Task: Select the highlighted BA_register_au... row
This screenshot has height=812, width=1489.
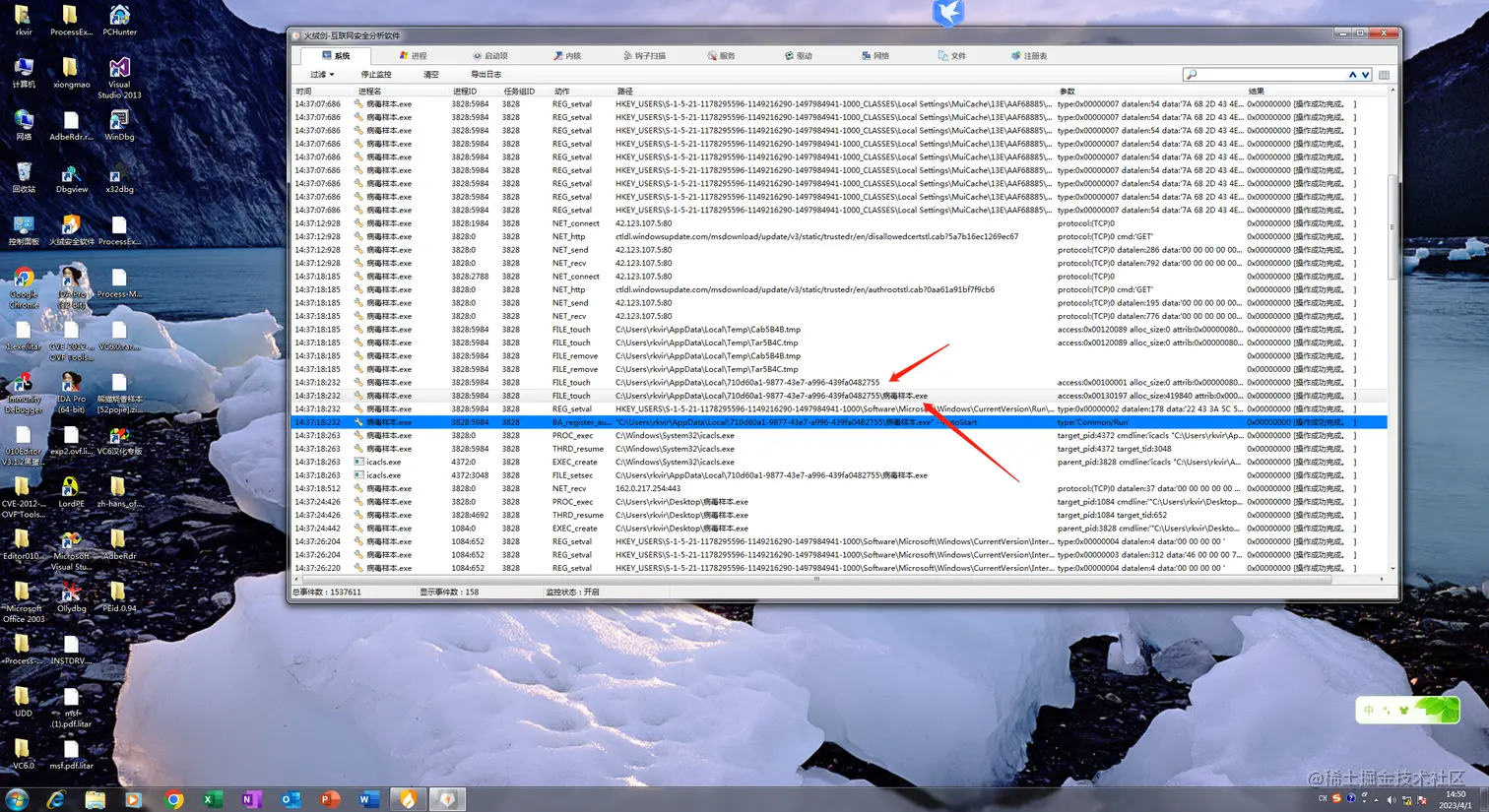Action: 840,422
